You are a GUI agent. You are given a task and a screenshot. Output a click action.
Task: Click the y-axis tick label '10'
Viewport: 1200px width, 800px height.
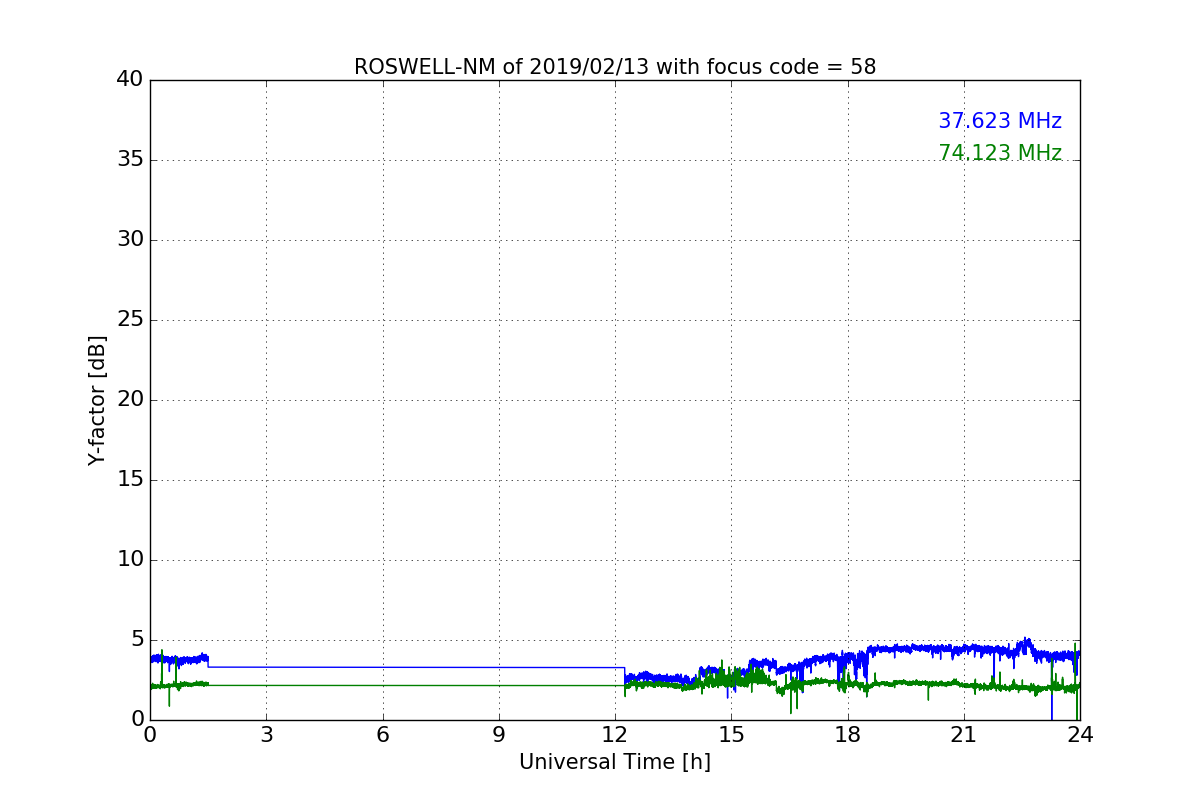130,559
